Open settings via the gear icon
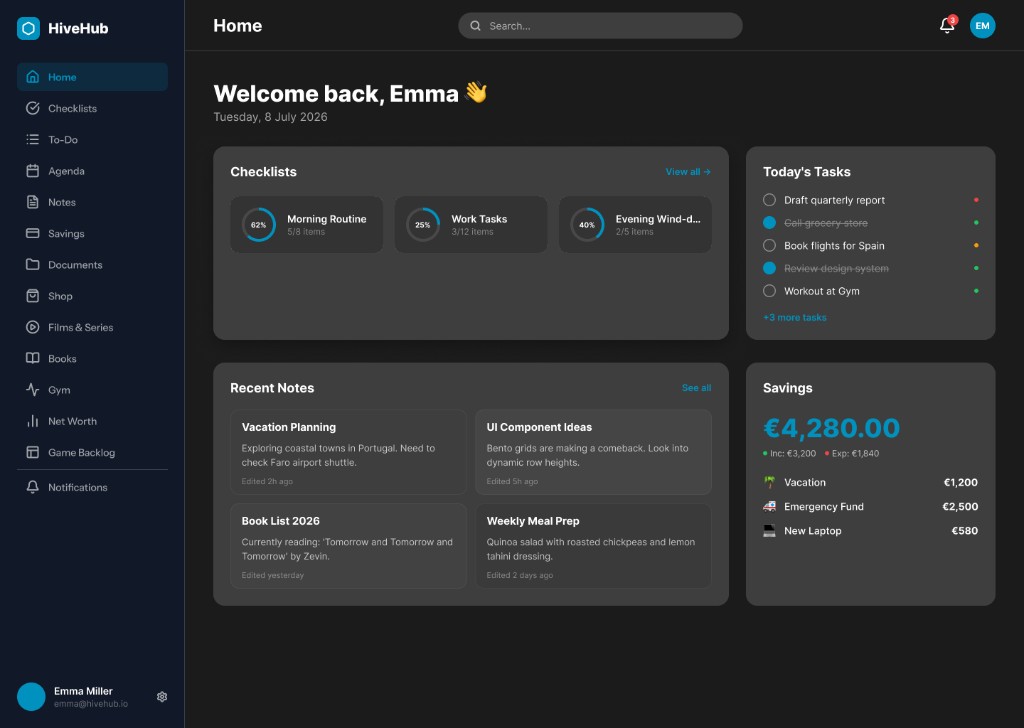This screenshot has height=728, width=1024. click(162, 697)
